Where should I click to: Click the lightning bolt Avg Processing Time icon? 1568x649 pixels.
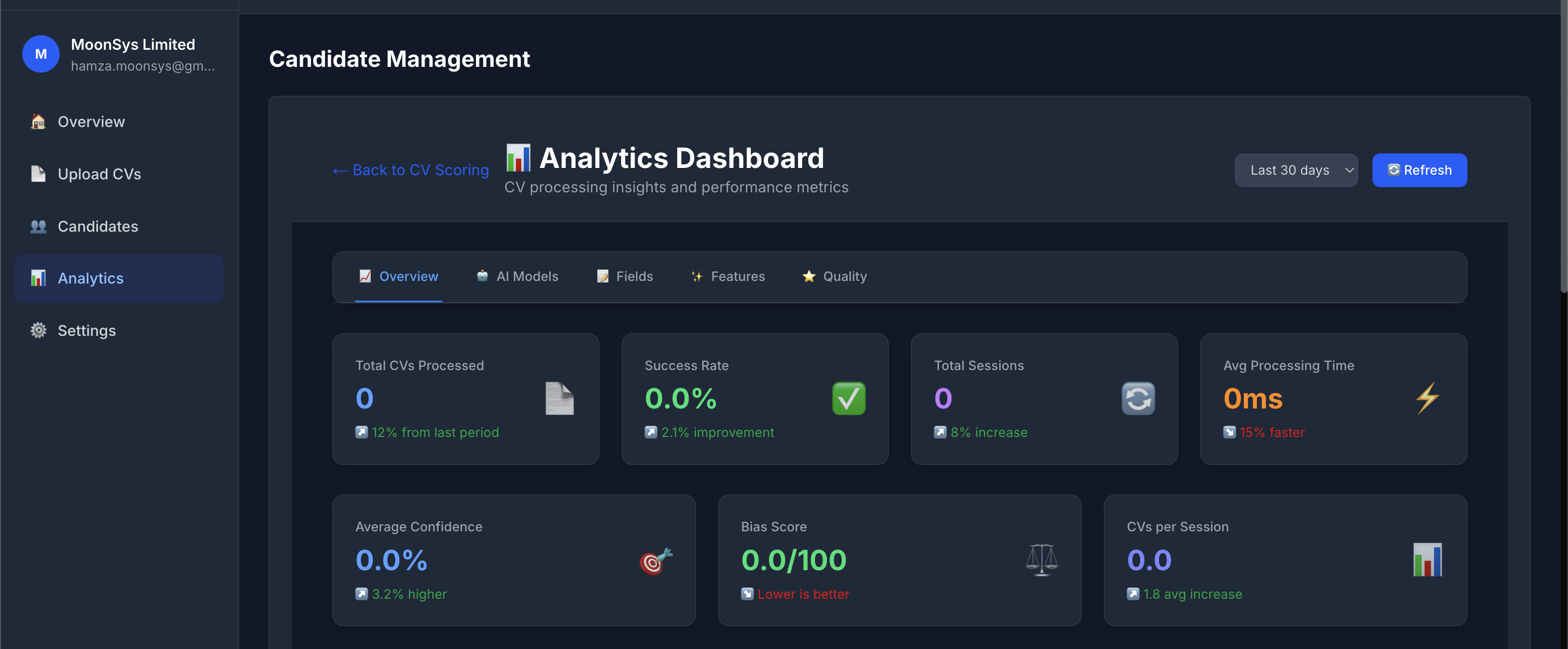[1427, 399]
